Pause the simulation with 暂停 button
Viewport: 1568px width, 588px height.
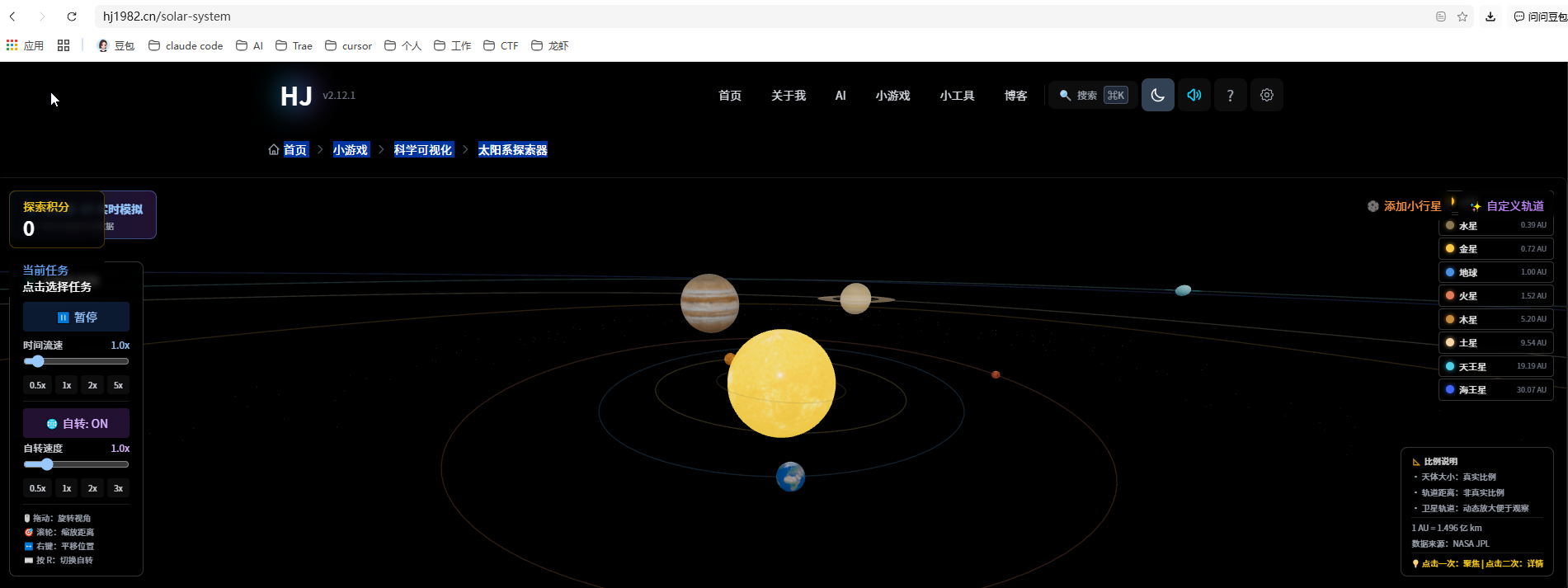click(76, 317)
